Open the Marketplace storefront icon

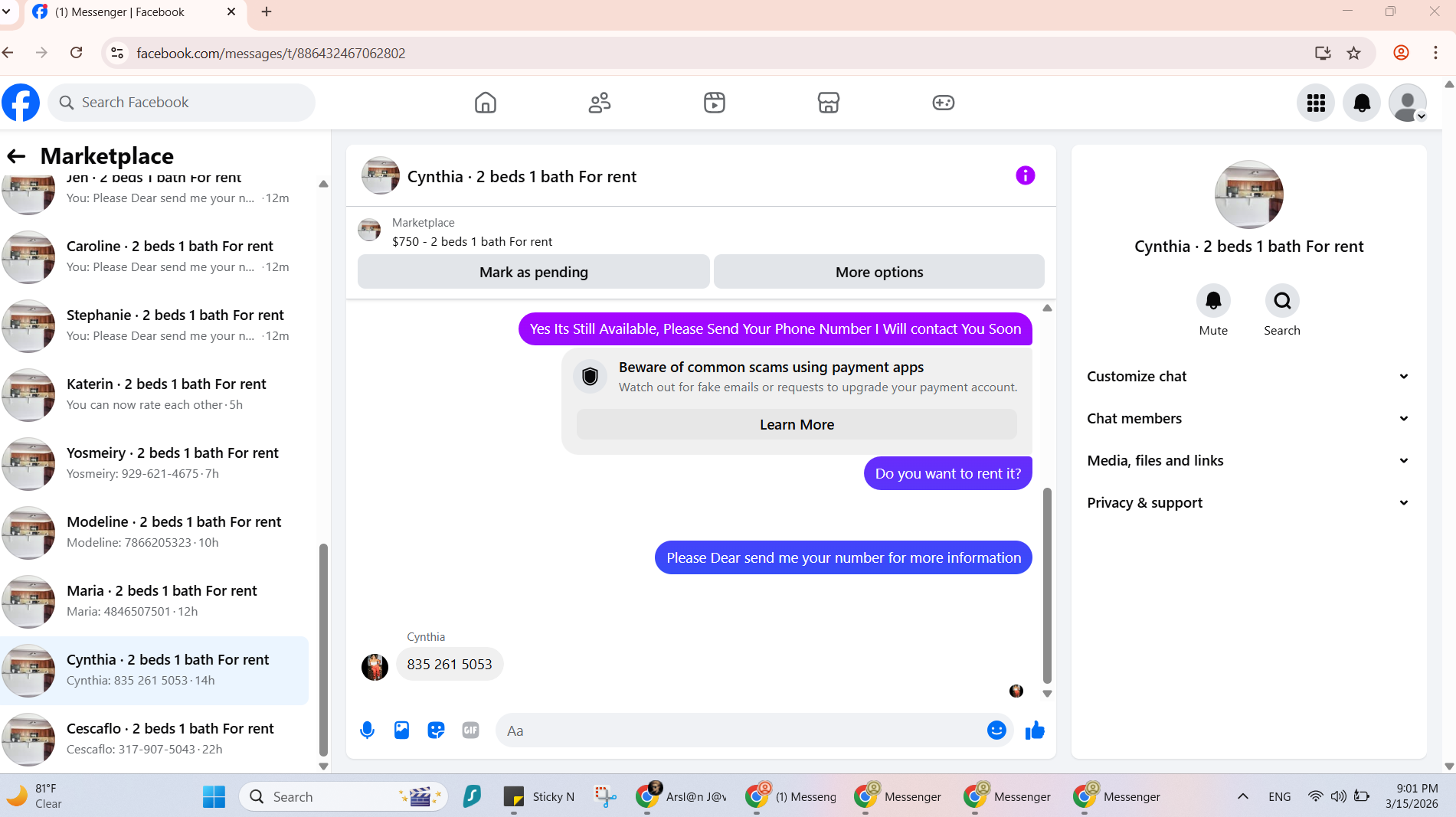point(829,103)
